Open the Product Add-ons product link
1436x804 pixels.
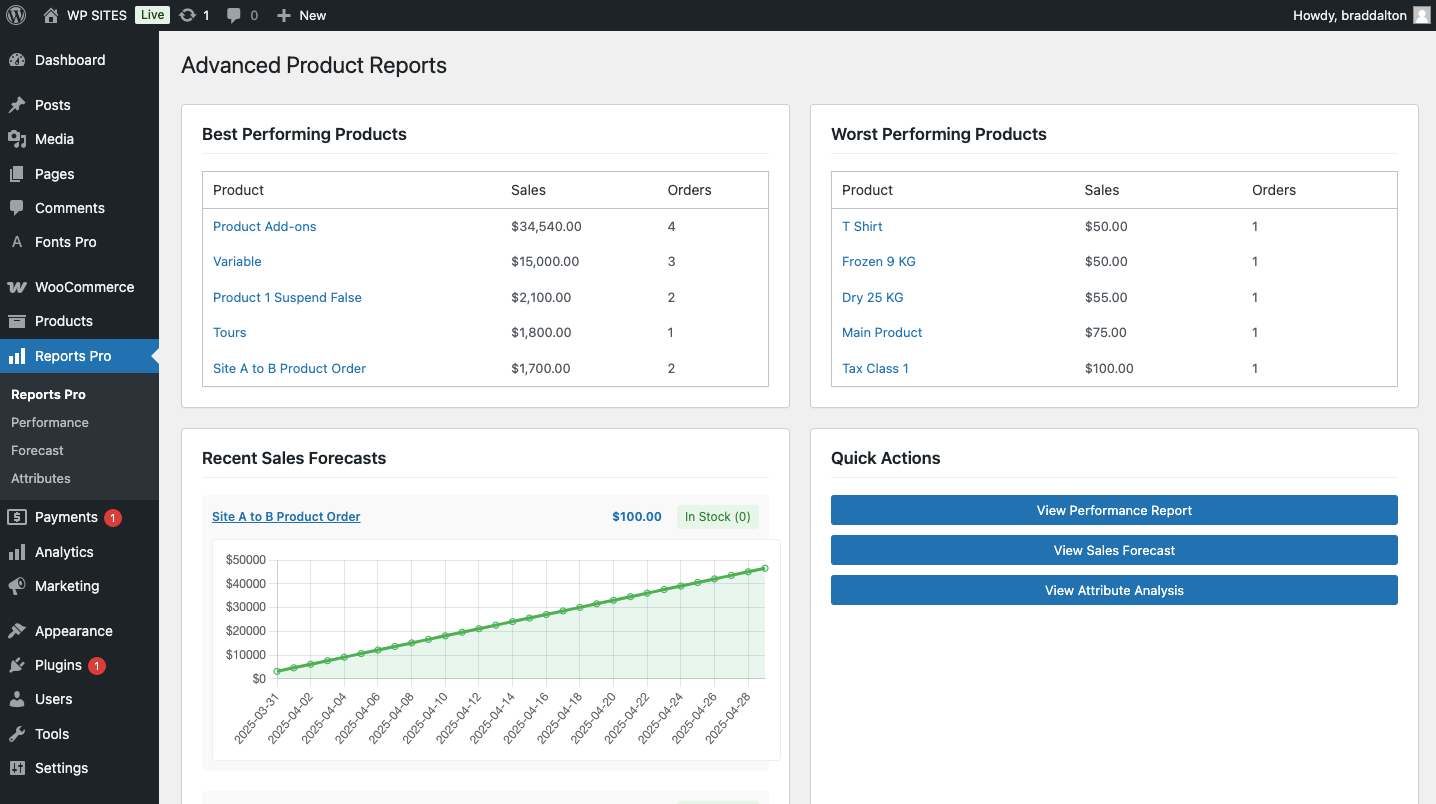(x=264, y=226)
